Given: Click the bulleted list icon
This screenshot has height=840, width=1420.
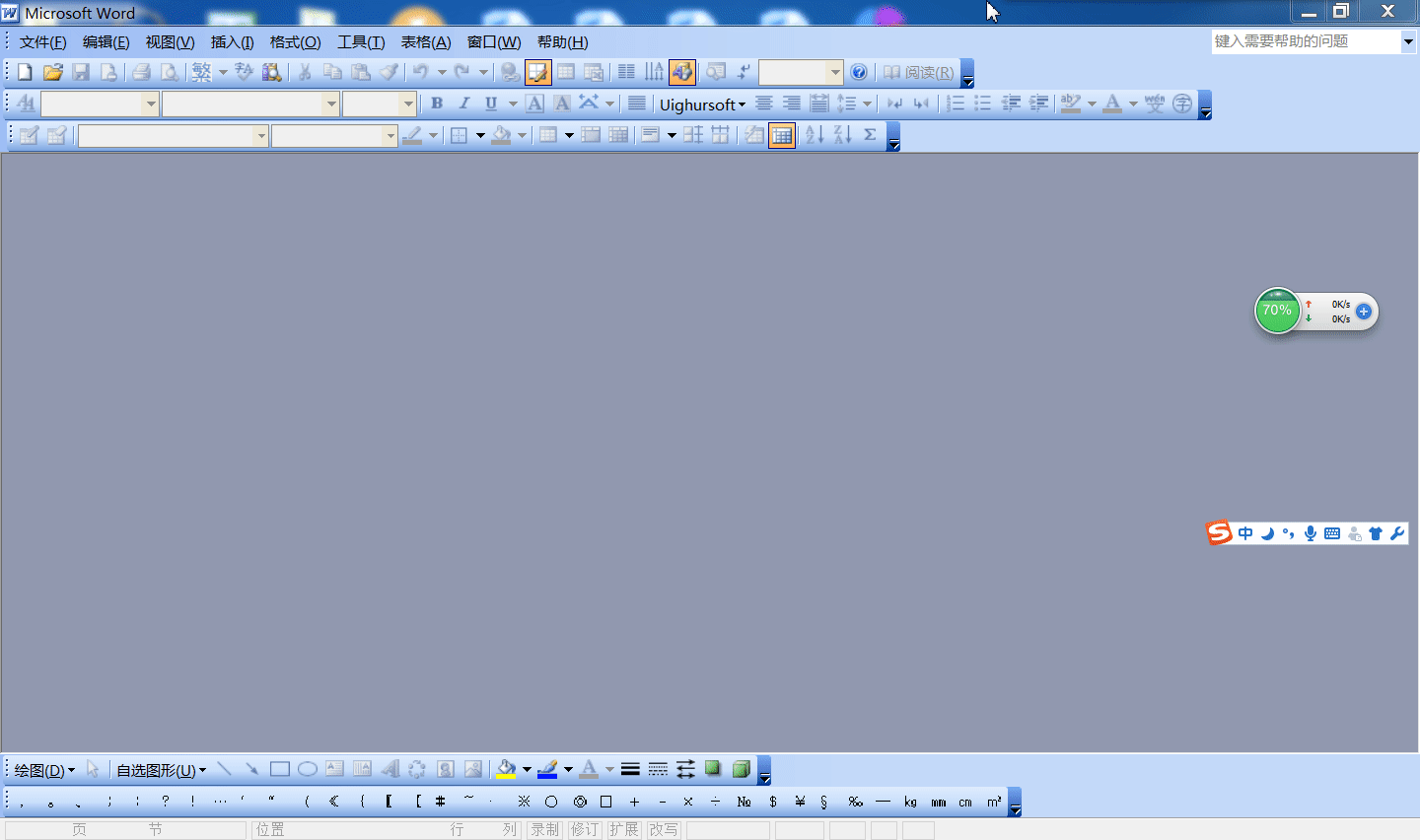Looking at the screenshot, I should point(983,104).
